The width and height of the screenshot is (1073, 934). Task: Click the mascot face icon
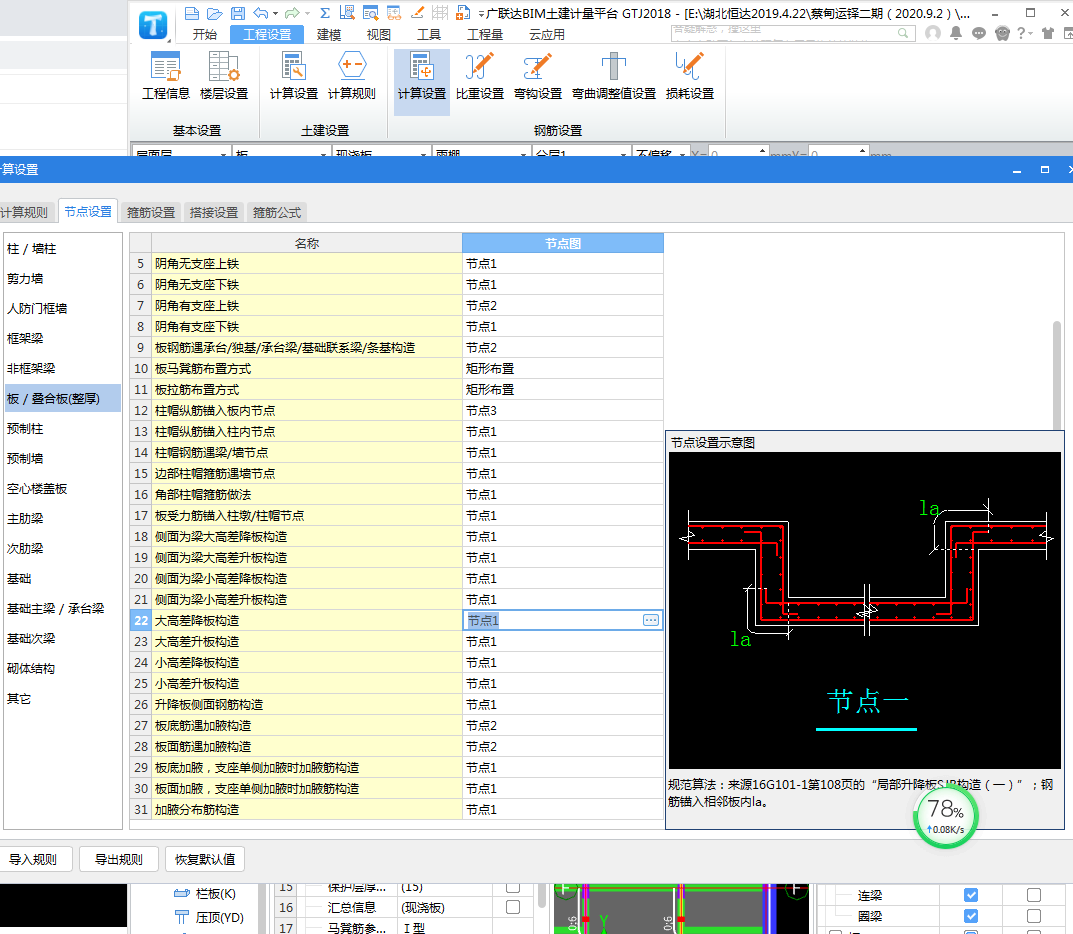tap(1003, 33)
